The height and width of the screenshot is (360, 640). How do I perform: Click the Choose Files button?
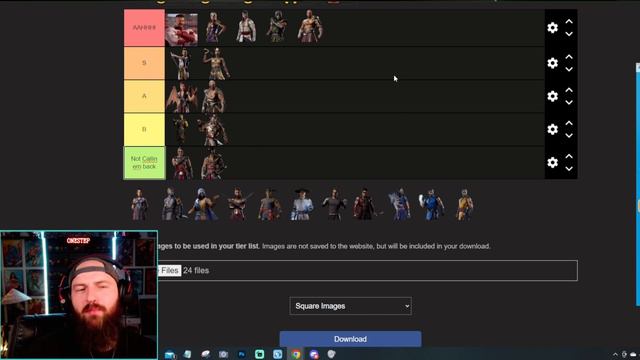pos(169,271)
